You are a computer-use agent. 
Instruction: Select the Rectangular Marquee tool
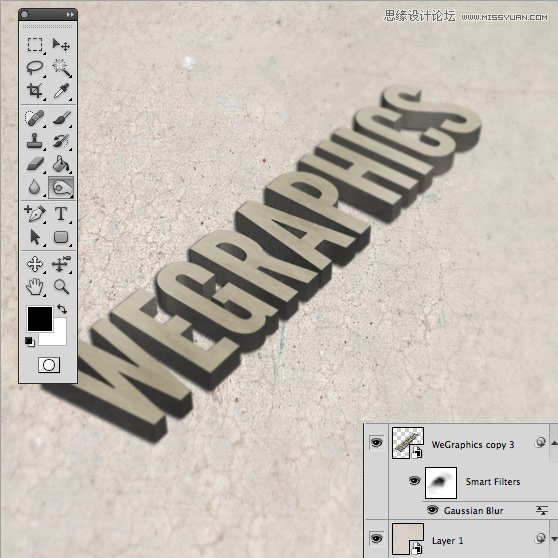(35, 45)
